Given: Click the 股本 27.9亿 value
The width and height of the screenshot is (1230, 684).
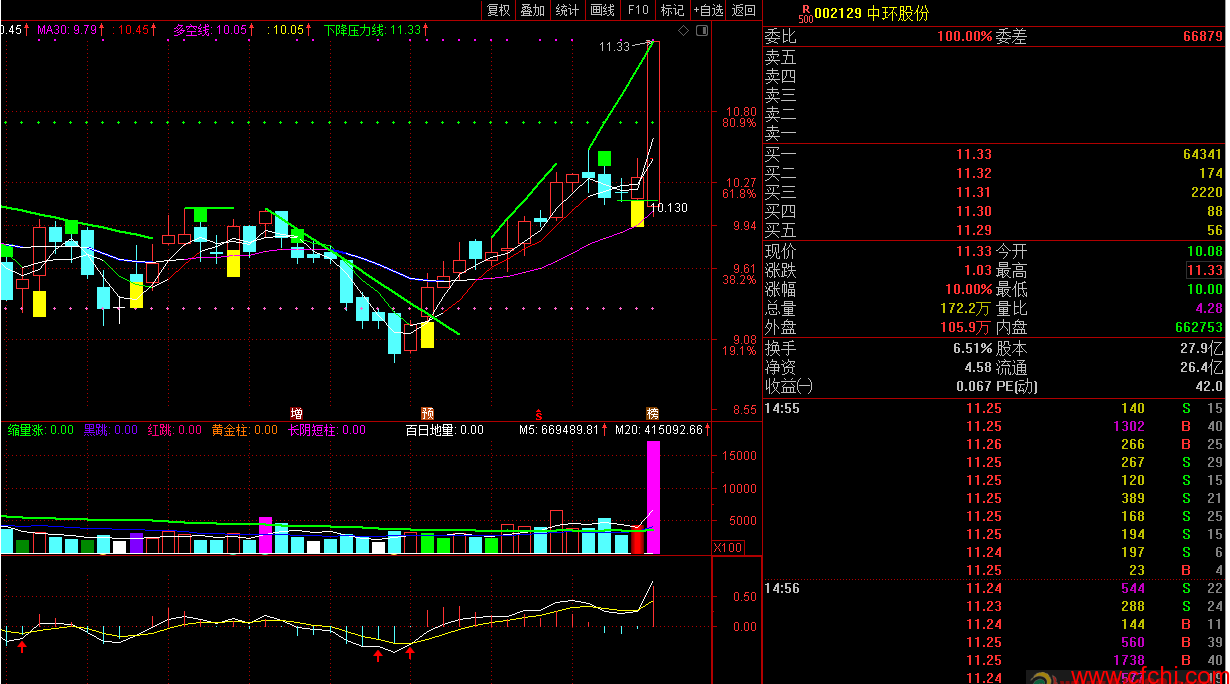Looking at the screenshot, I should (x=1203, y=349).
